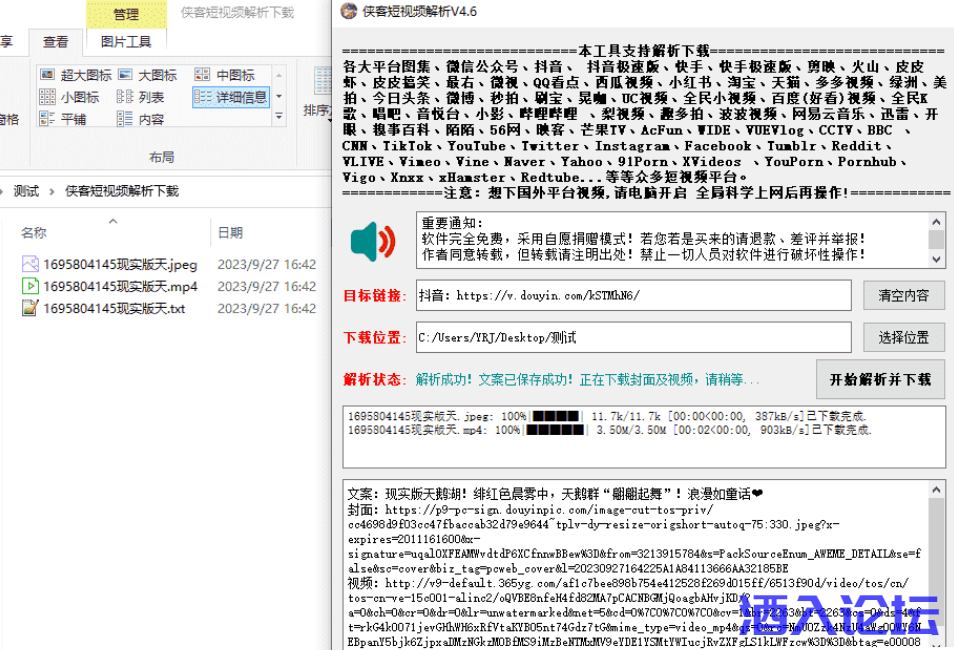Click the 下载位置 label

pyautogui.click(x=375, y=338)
